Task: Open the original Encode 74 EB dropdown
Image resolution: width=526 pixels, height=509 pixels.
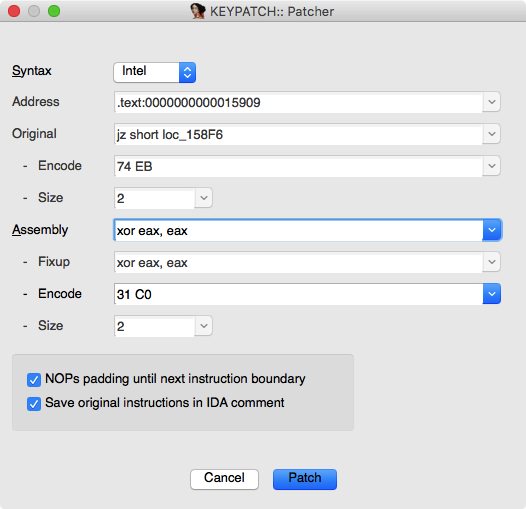Action: tap(491, 166)
